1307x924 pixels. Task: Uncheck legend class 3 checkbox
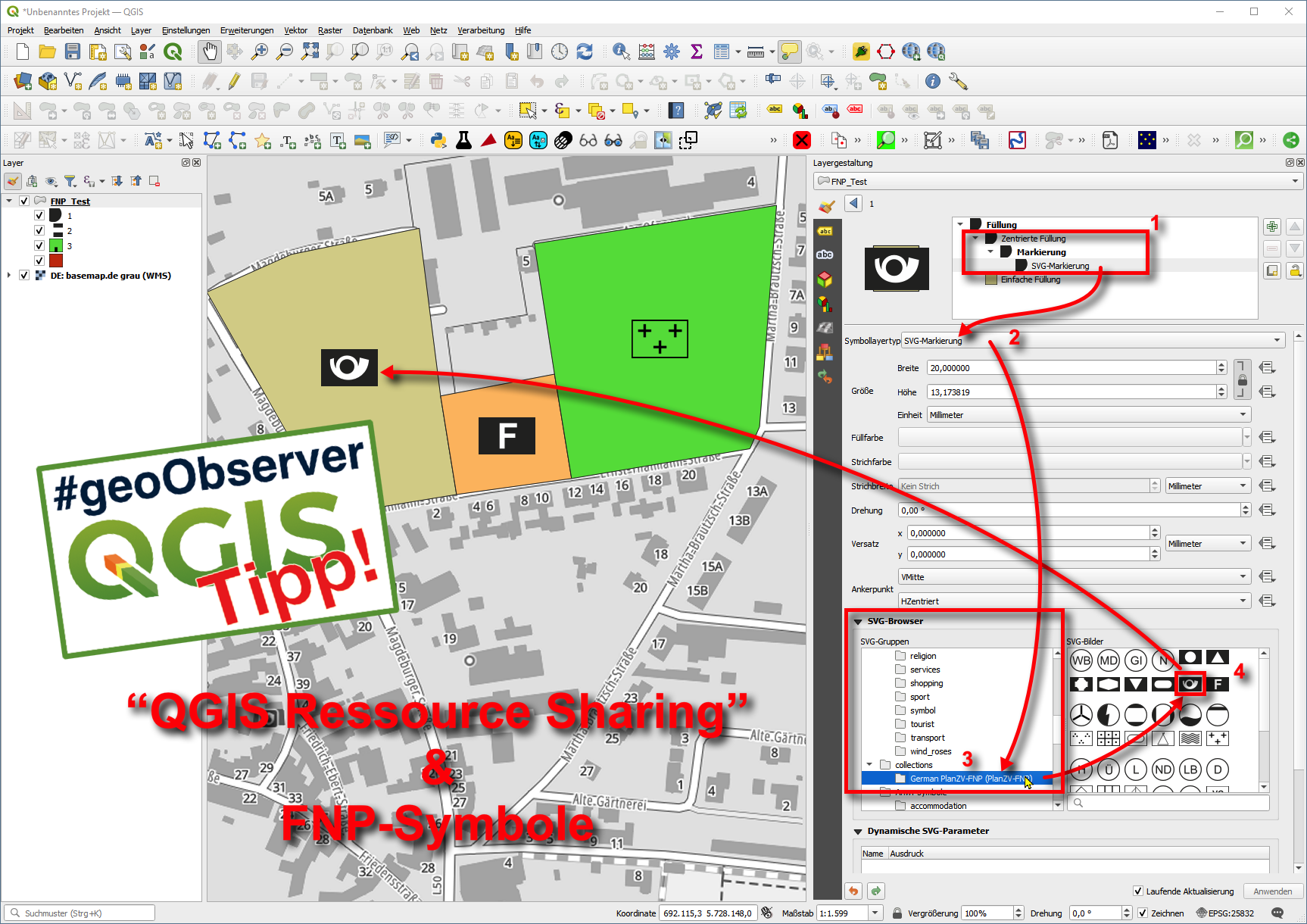pyautogui.click(x=39, y=246)
